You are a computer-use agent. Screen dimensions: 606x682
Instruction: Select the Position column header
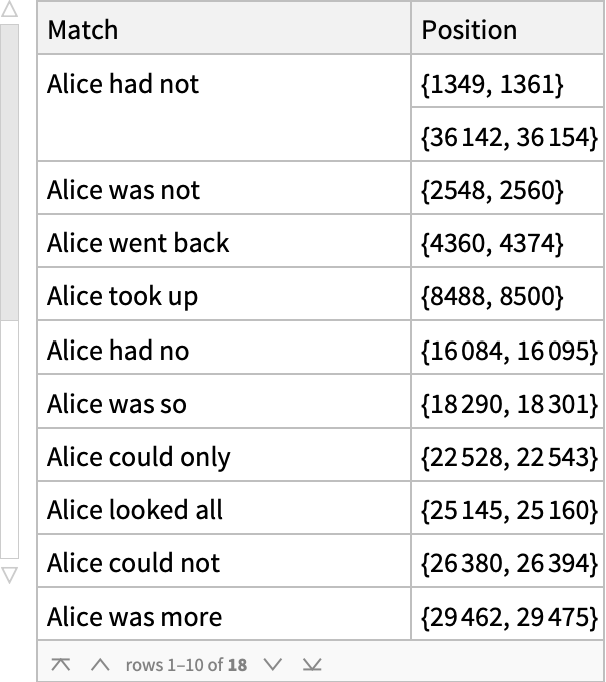click(x=469, y=30)
